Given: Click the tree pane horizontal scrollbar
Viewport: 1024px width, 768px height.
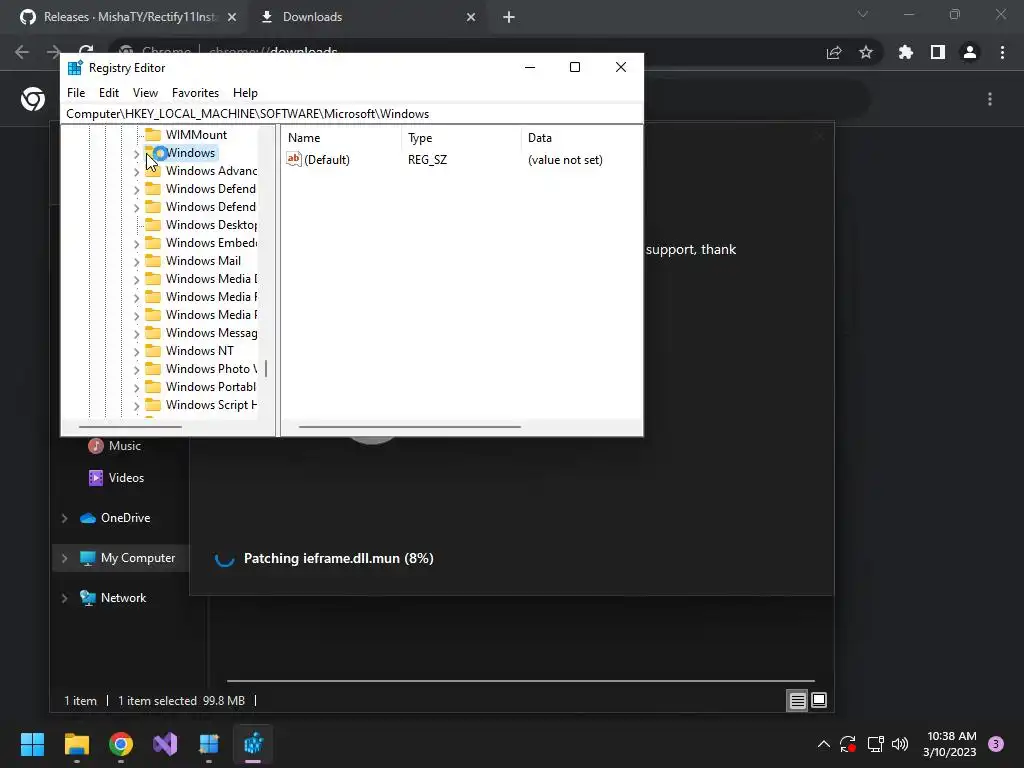Looking at the screenshot, I should 131,427.
